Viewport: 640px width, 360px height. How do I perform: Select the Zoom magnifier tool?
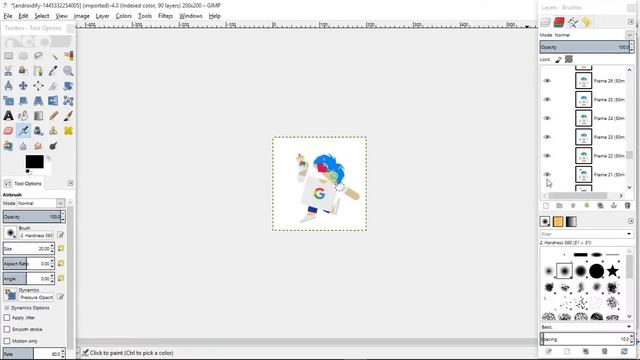click(x=68, y=71)
